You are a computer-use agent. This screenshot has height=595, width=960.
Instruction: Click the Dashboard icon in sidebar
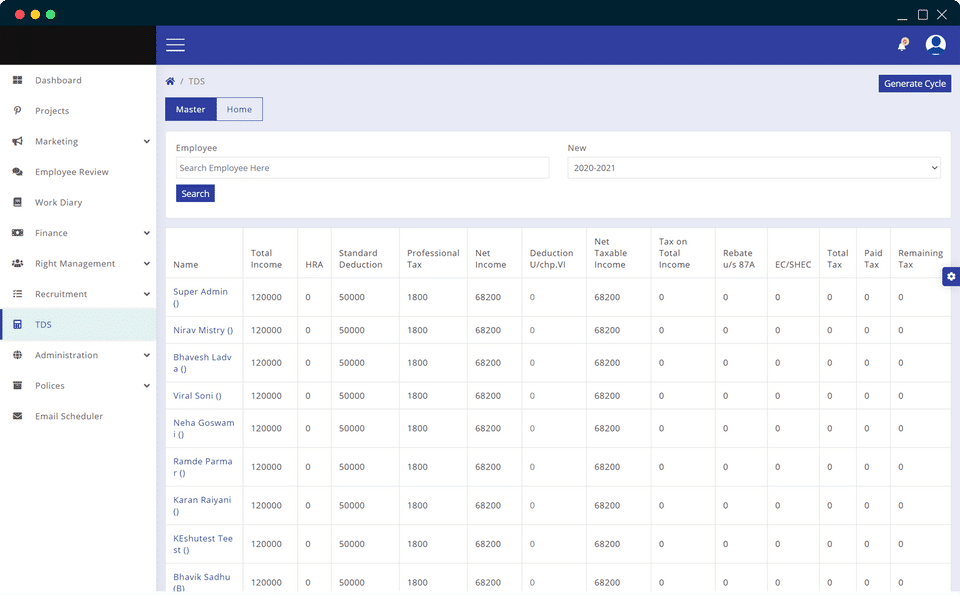click(17, 80)
